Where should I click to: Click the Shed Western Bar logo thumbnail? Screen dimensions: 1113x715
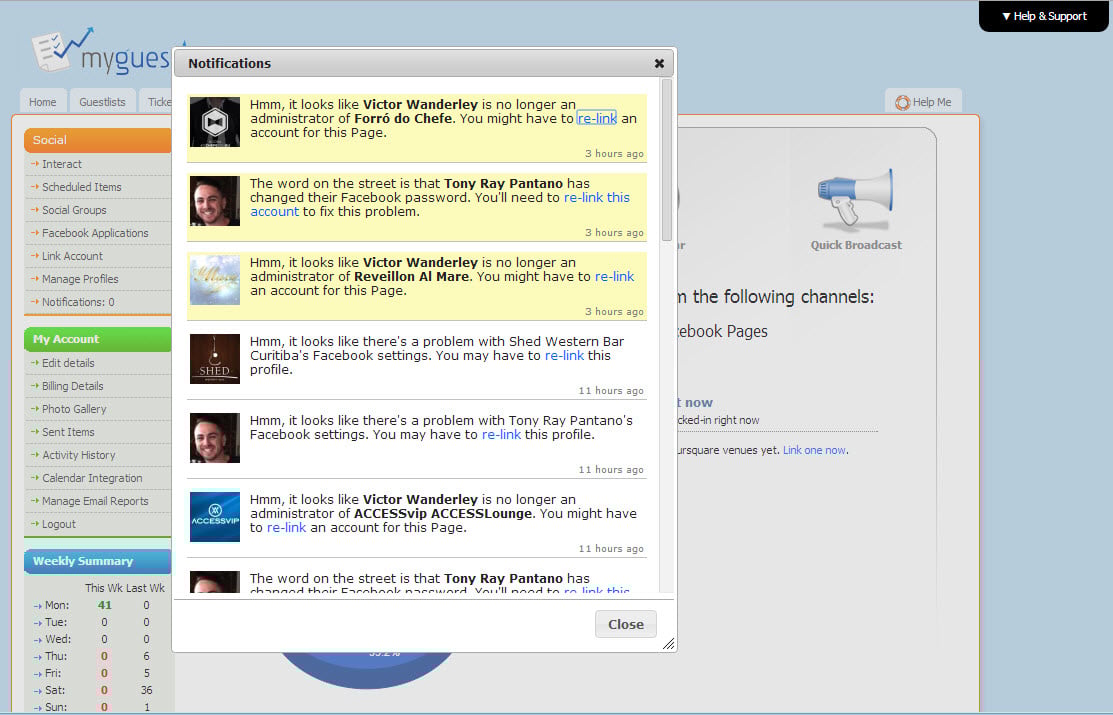[215, 359]
